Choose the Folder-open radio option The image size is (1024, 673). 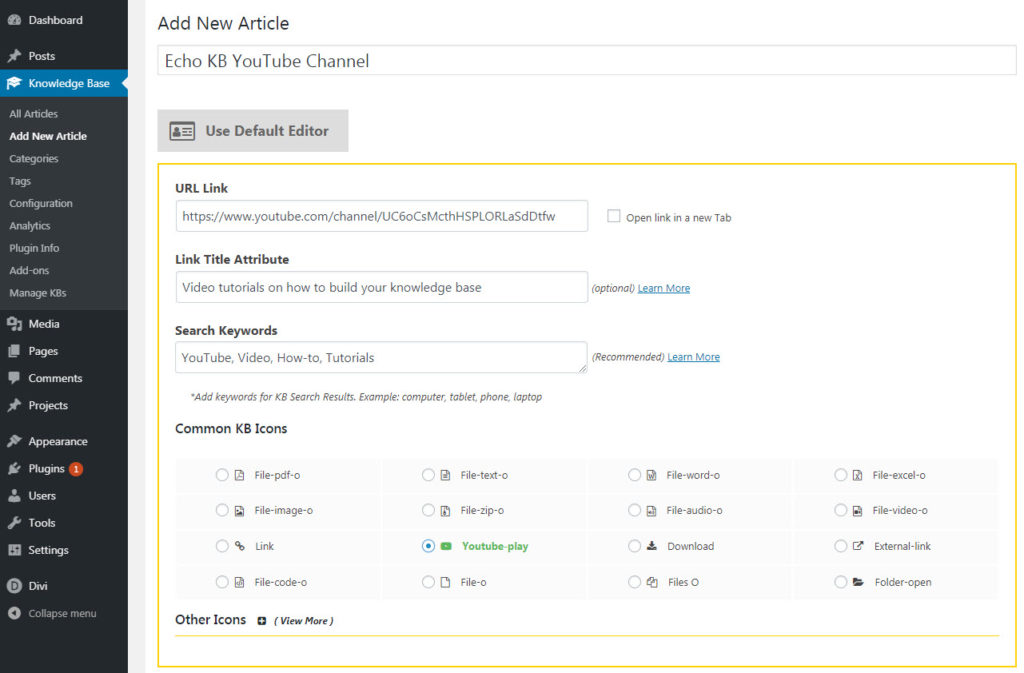840,582
